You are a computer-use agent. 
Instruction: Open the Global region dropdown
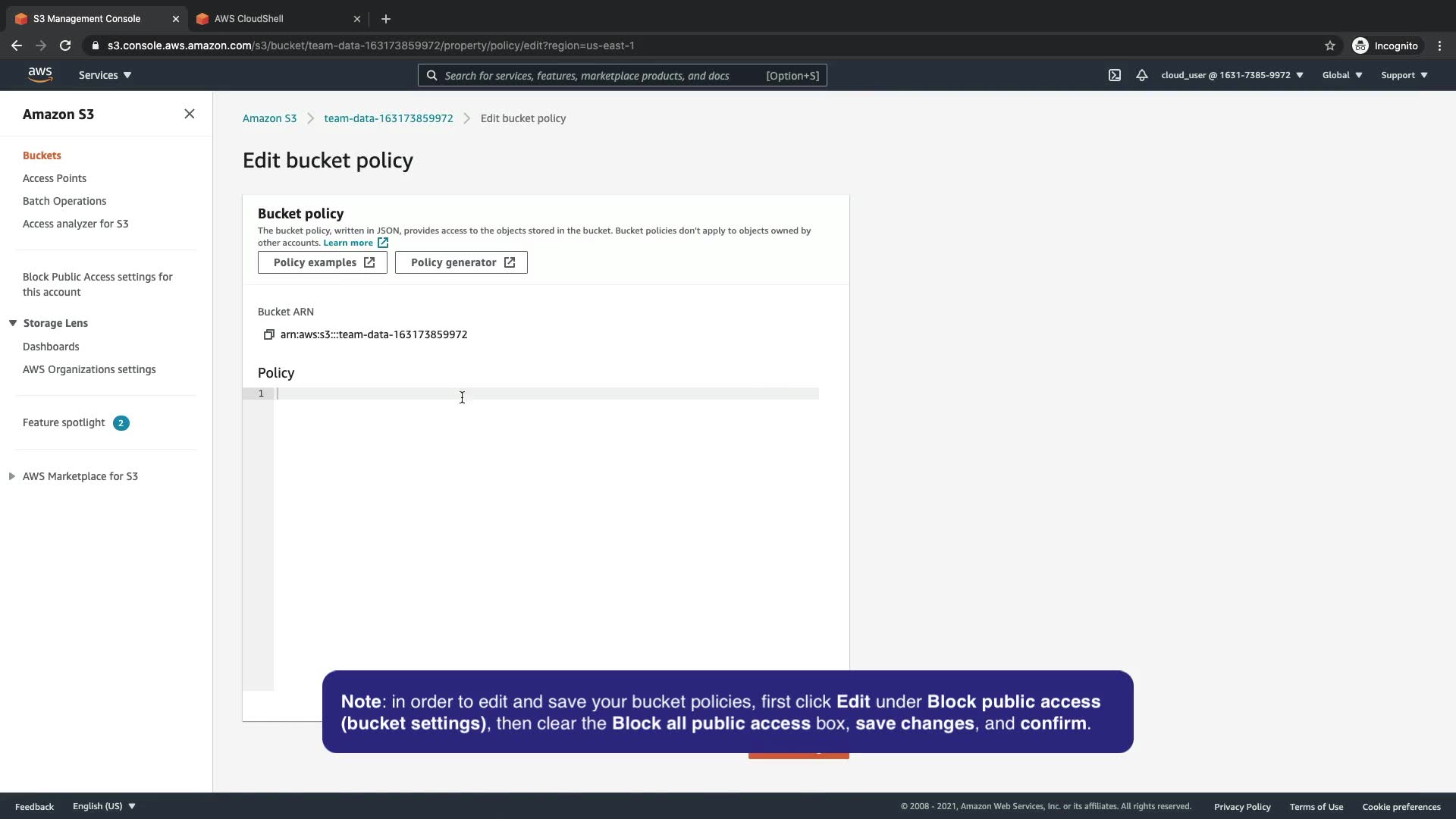point(1341,75)
